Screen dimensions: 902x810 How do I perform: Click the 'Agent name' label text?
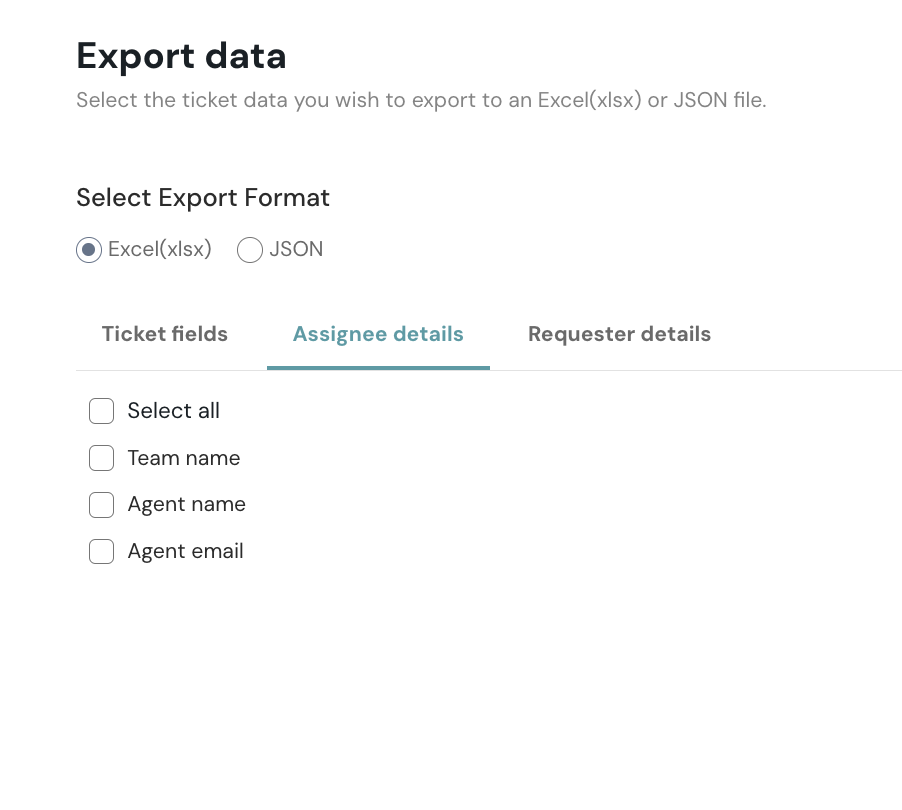[x=186, y=505]
